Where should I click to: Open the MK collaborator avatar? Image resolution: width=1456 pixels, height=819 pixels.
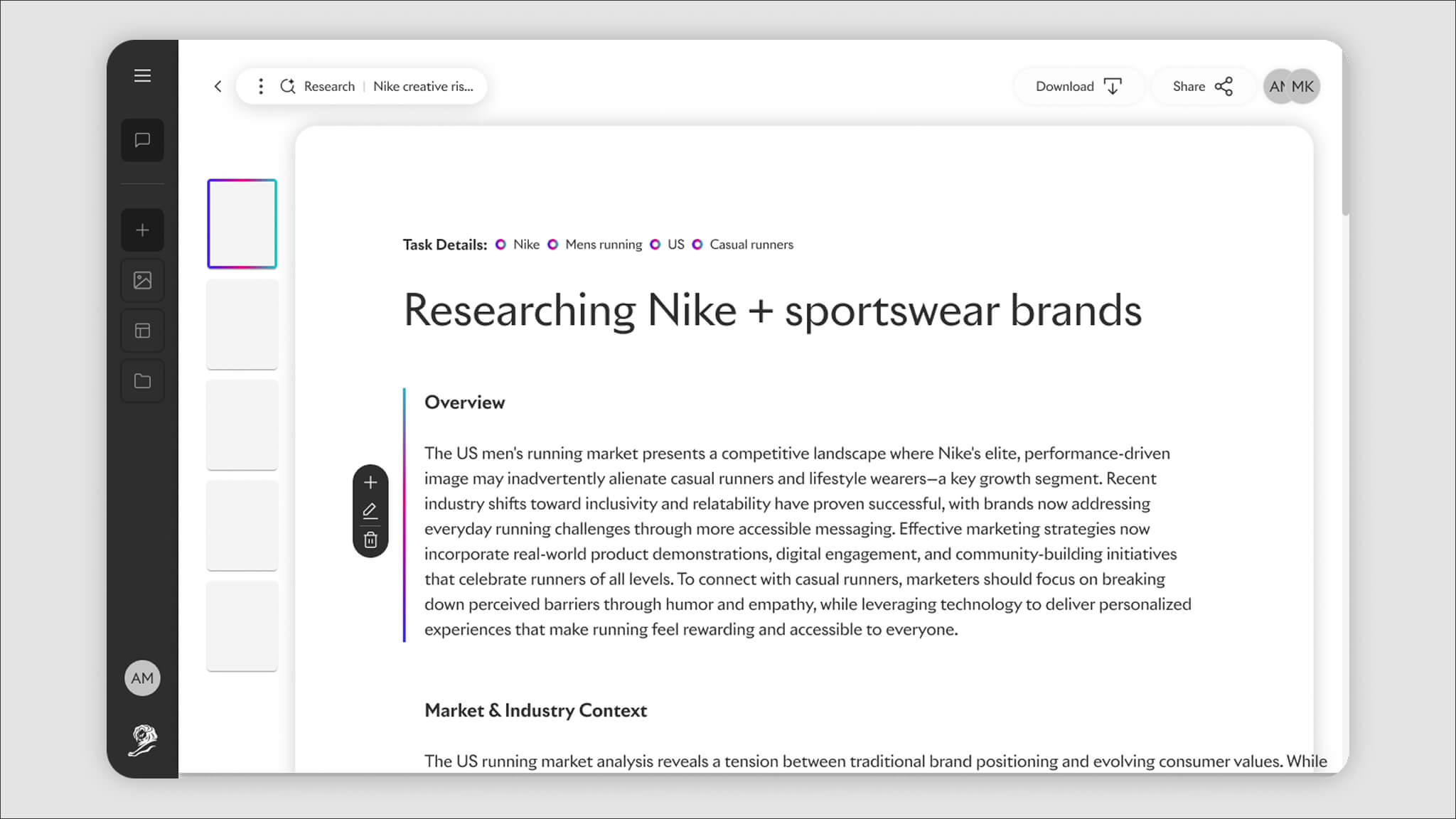pos(1304,86)
